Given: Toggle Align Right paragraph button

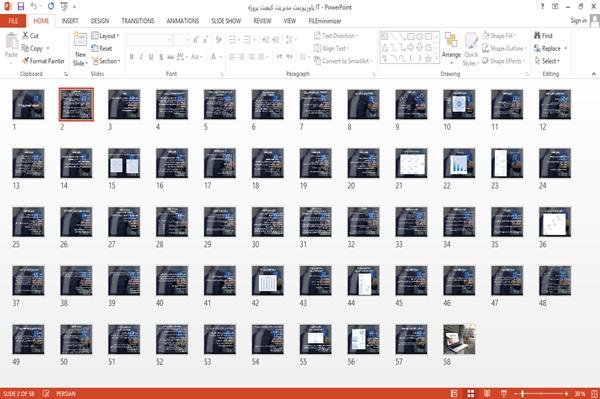Looking at the screenshot, I should [251, 57].
